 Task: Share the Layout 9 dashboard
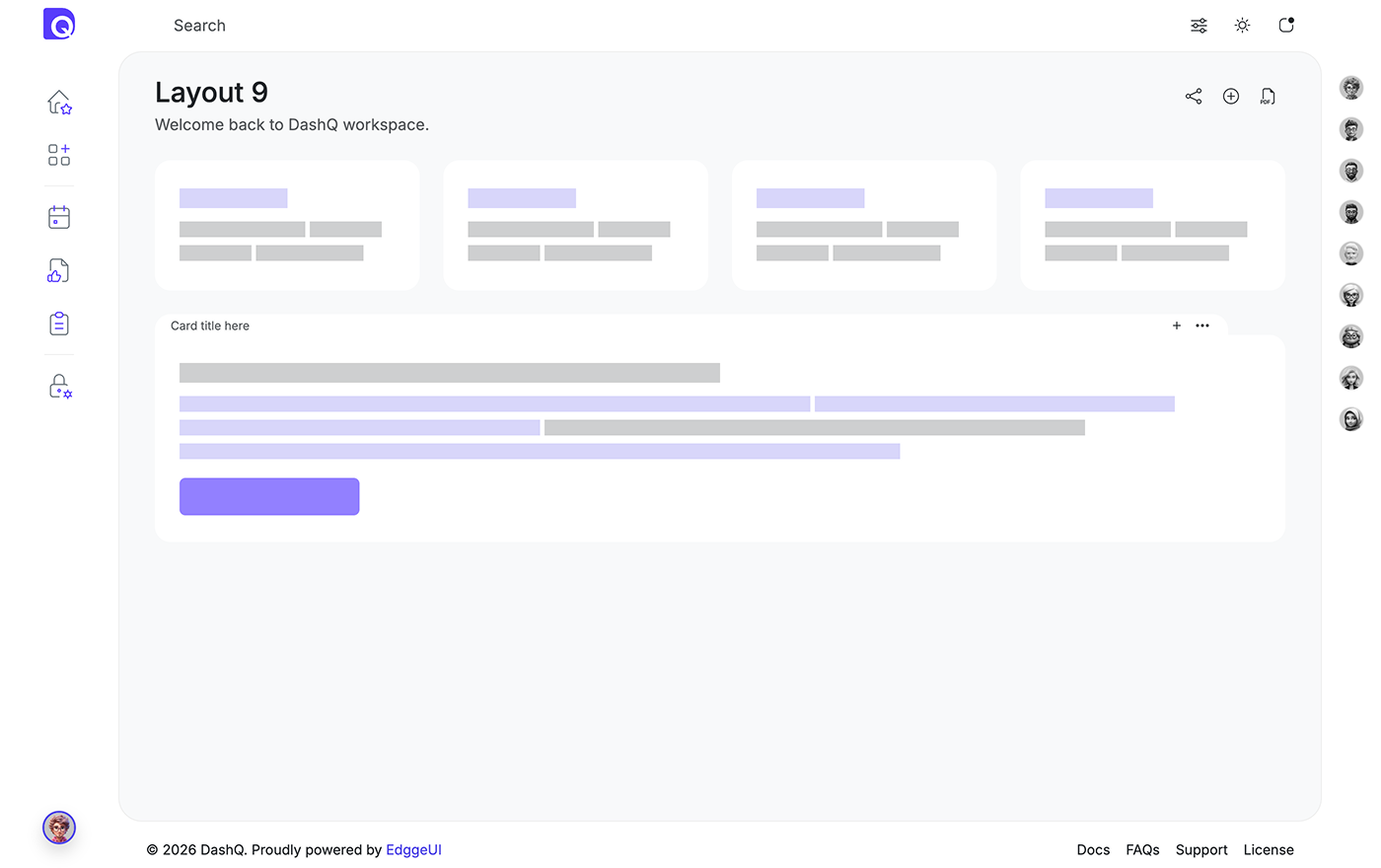pyautogui.click(x=1193, y=96)
